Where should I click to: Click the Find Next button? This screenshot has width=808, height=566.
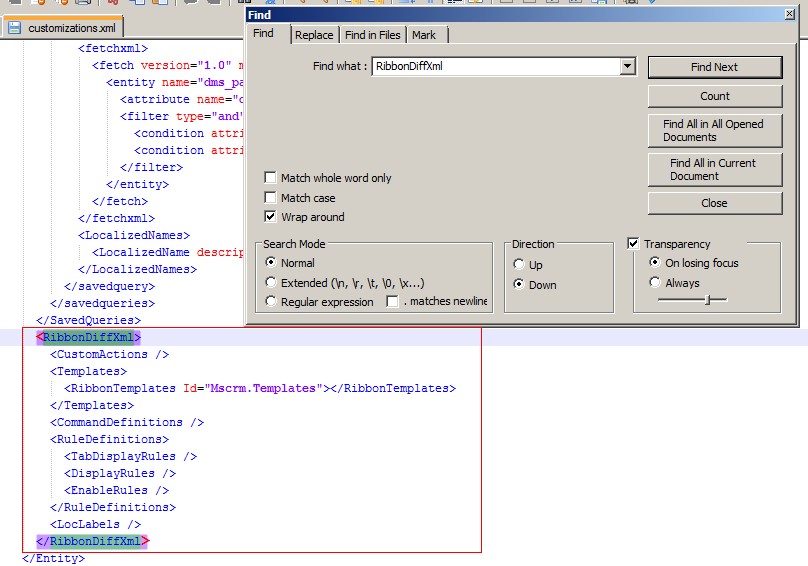click(x=715, y=67)
